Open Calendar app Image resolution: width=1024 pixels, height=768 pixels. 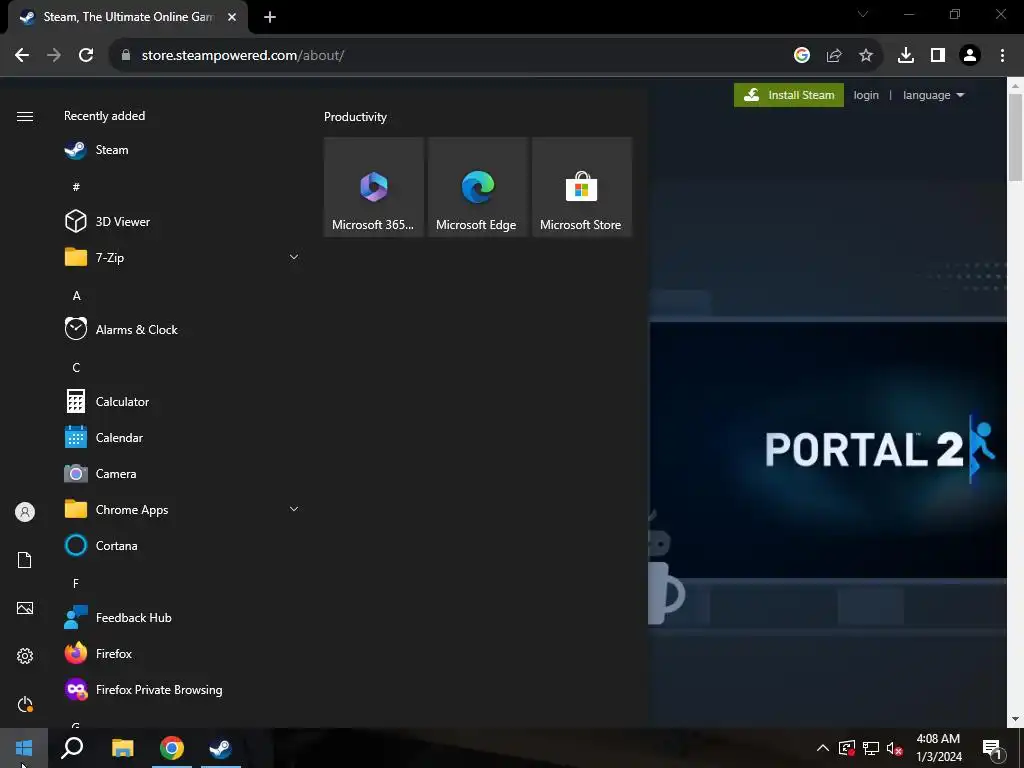182,438
